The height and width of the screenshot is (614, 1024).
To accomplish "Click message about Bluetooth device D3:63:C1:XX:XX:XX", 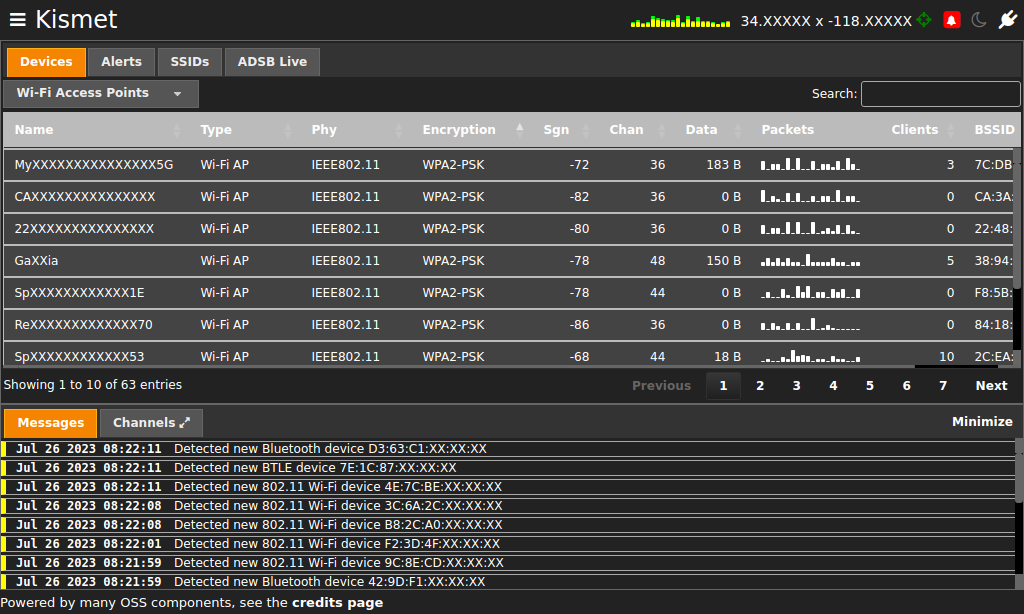I will [508, 449].
